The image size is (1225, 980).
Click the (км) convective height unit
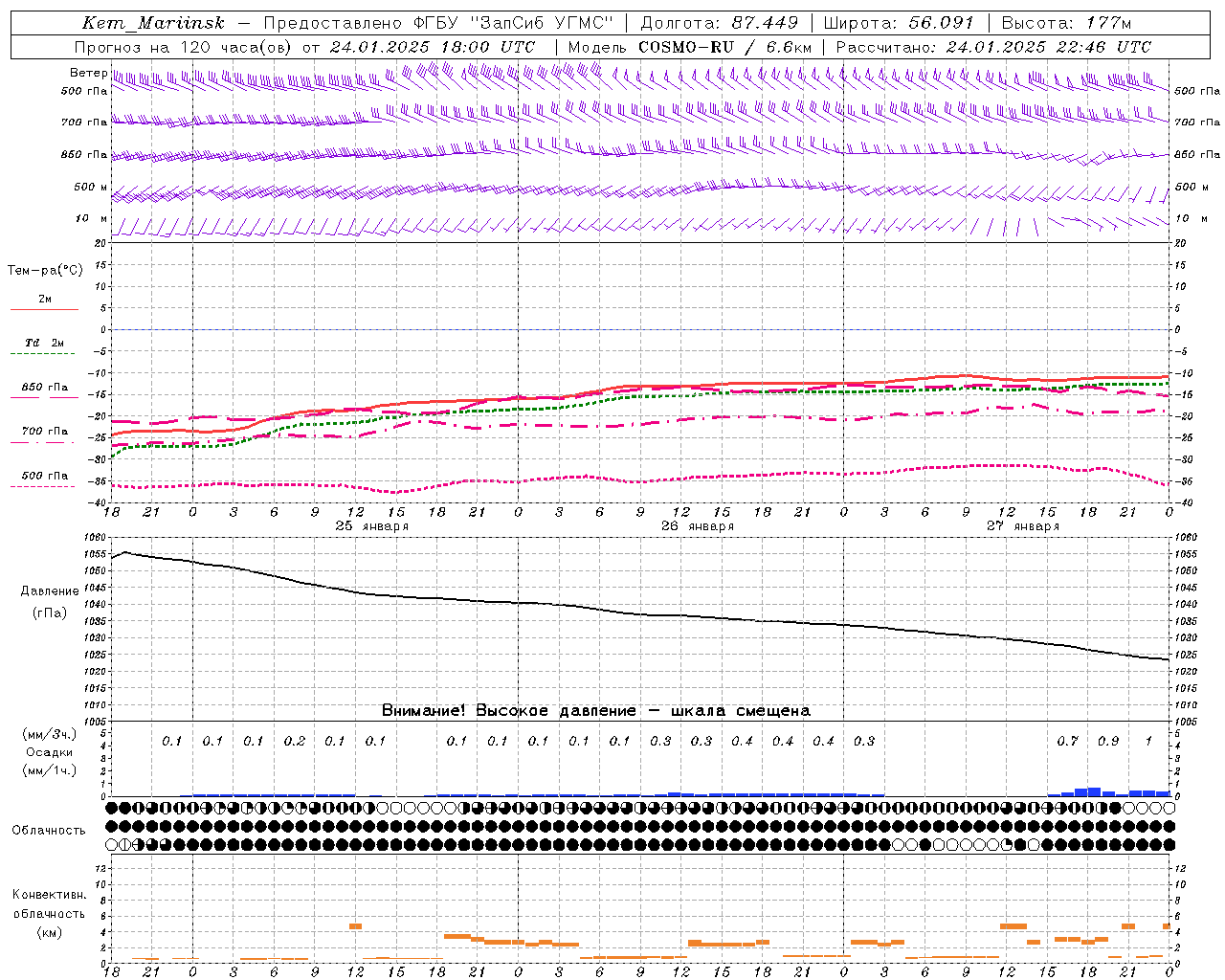tap(49, 932)
